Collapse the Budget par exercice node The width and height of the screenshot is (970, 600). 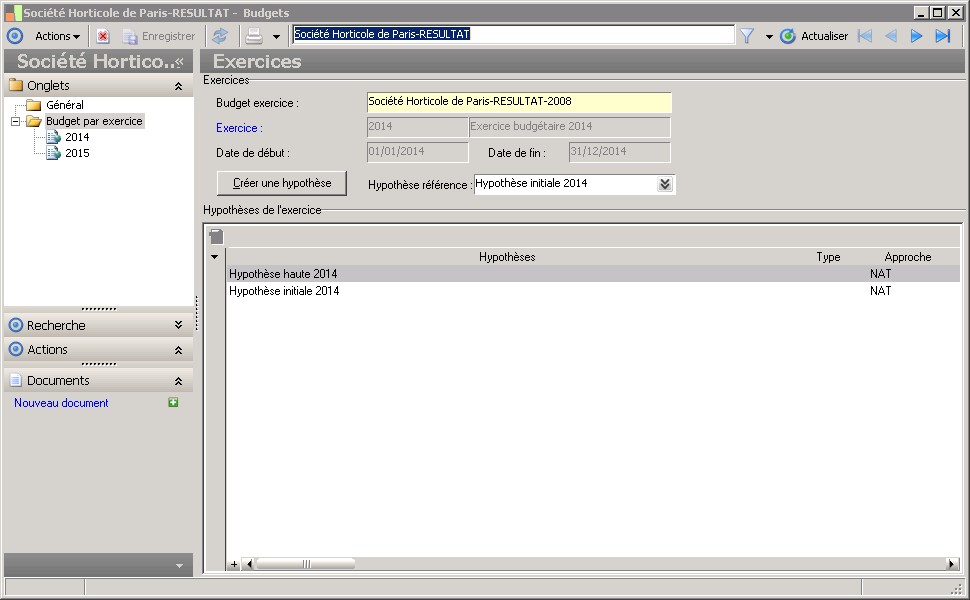15,121
